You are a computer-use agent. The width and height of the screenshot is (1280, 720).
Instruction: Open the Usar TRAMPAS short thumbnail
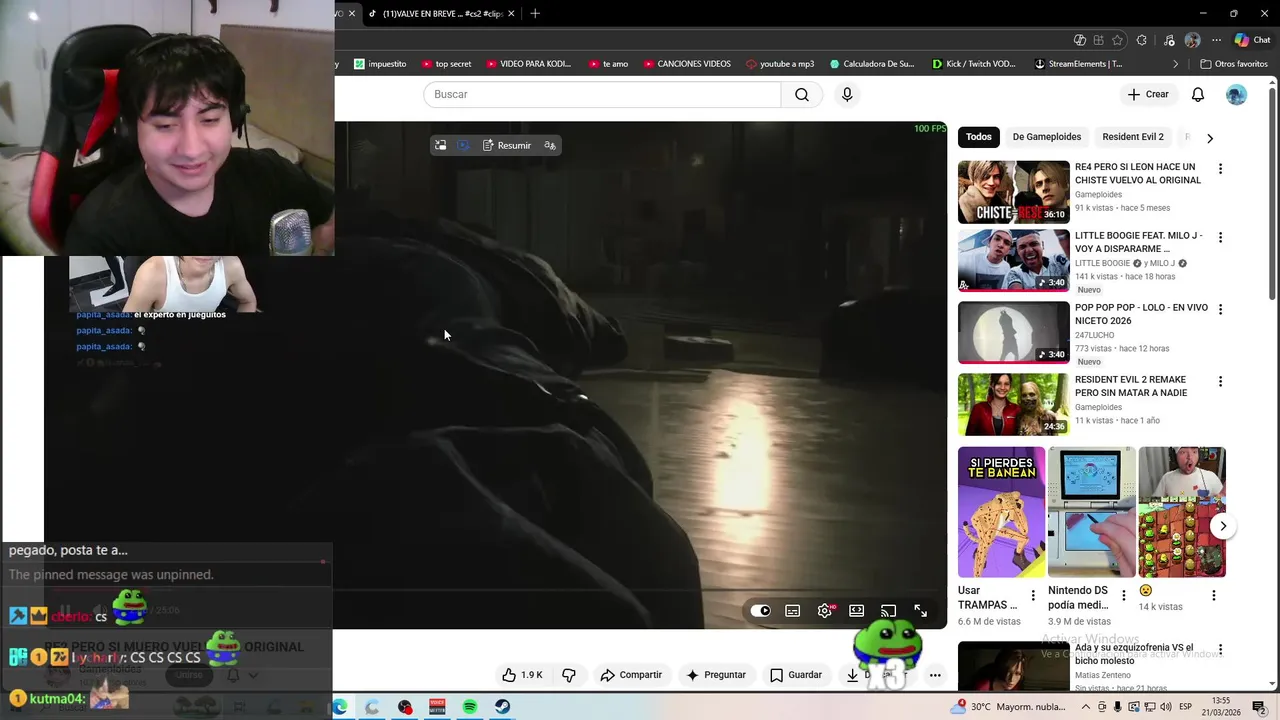click(1001, 512)
